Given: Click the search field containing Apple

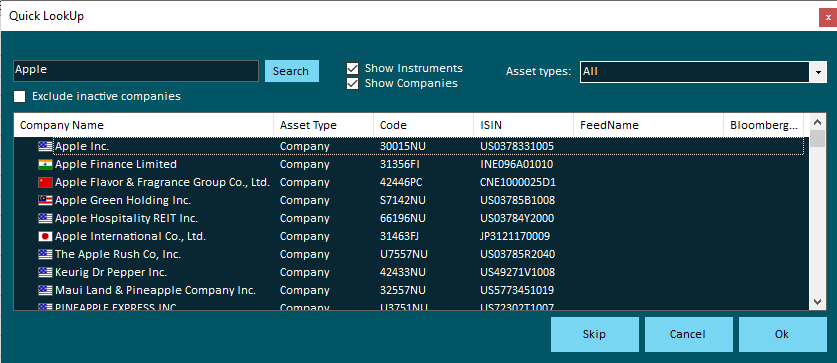Looking at the screenshot, I should [x=136, y=70].
